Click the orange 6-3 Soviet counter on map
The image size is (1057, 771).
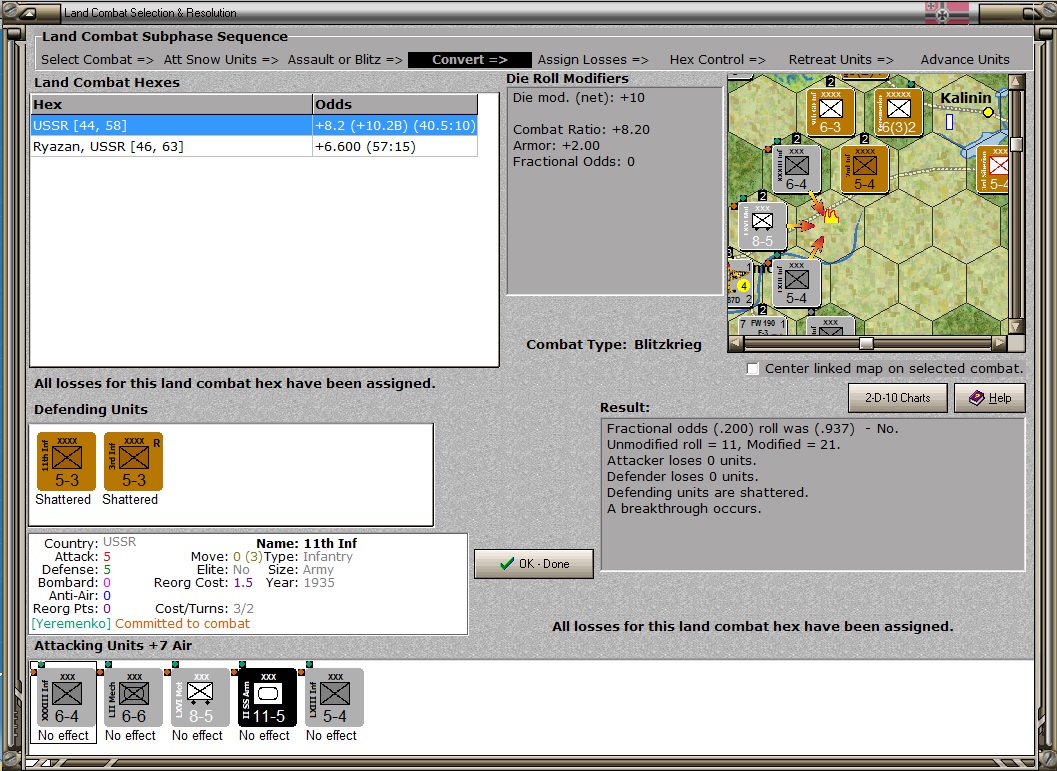coord(830,111)
